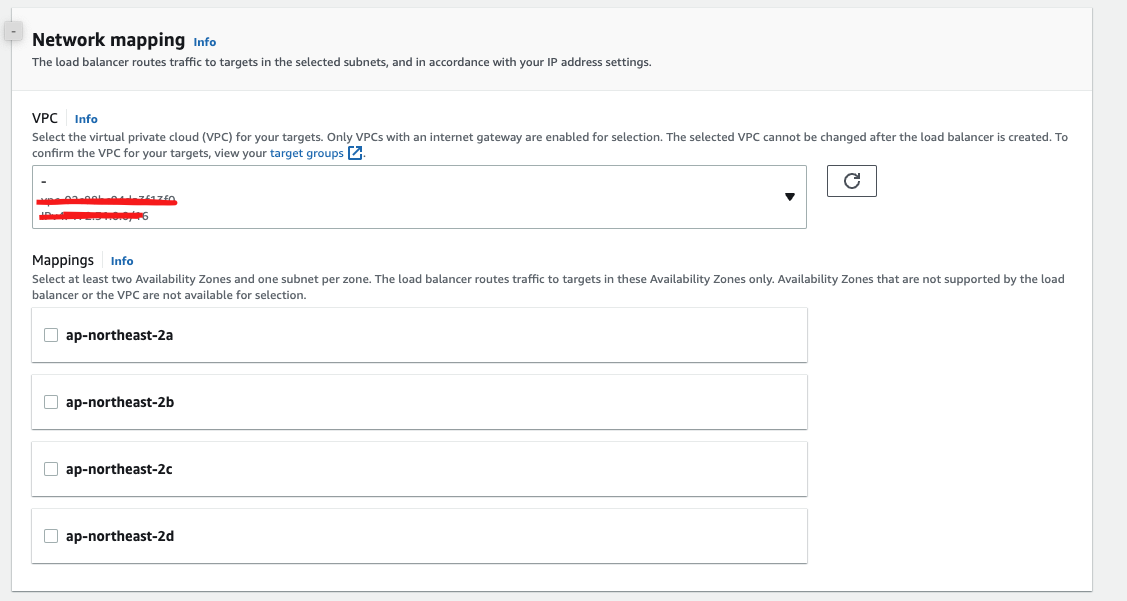Click the ap-northeast-2b zone label
Viewport: 1127px width, 601px height.
pyautogui.click(x=120, y=402)
